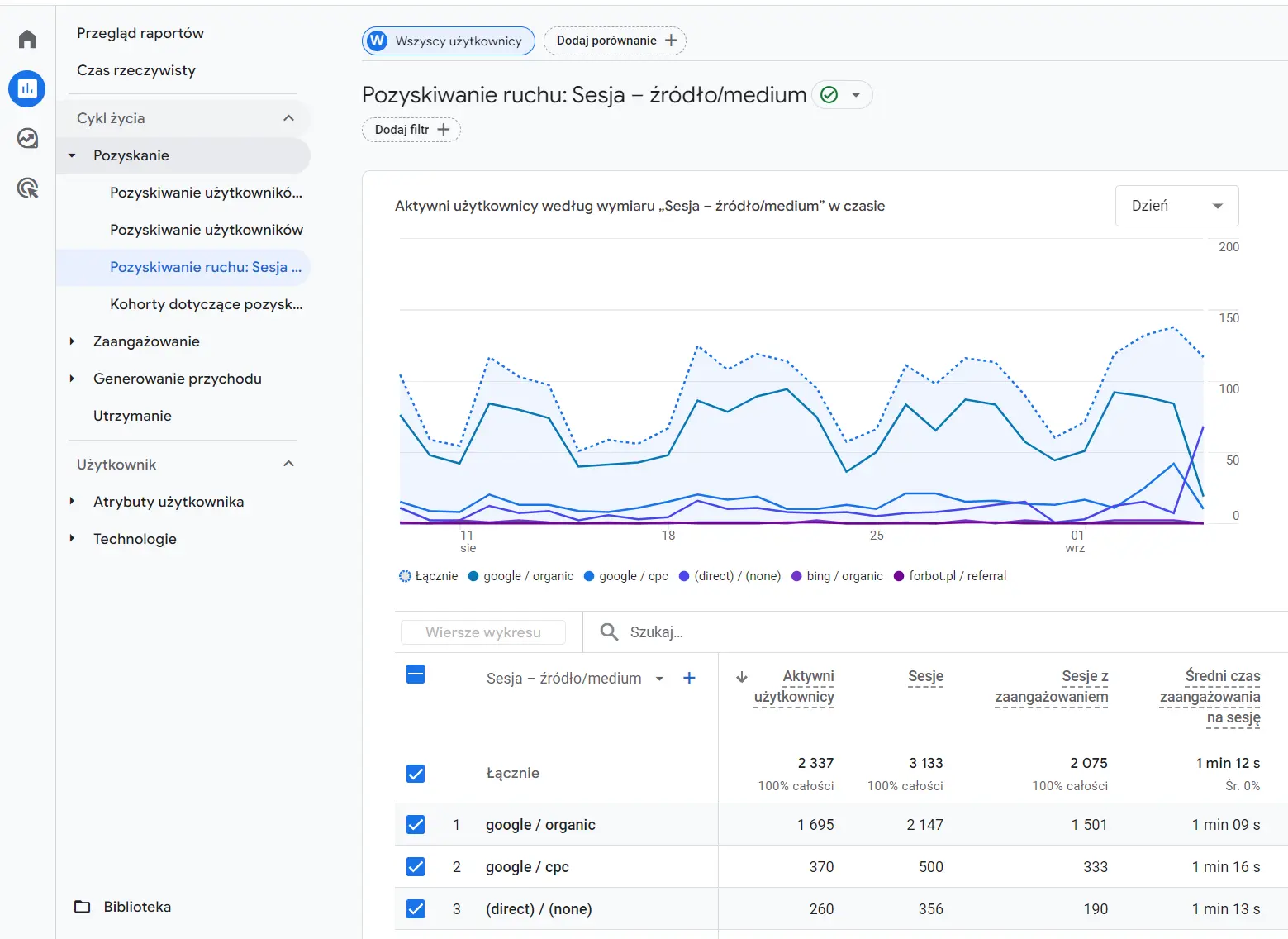
Task: Click the W avatar in Wszyscy użytkownicy chip
Action: pos(378,41)
